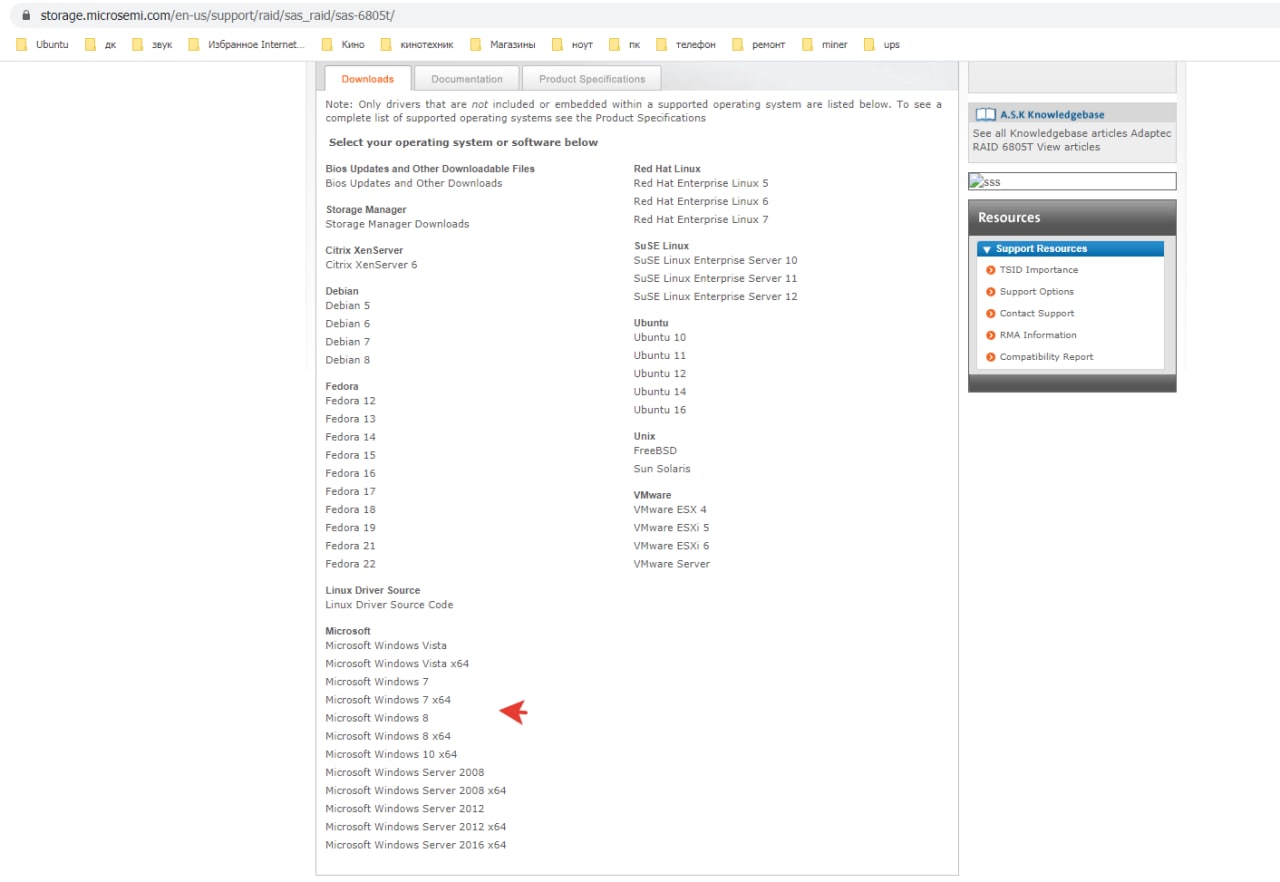Select Red Hat Enterprise Linux 7
Viewport: 1280px width, 882px height.
[701, 220]
